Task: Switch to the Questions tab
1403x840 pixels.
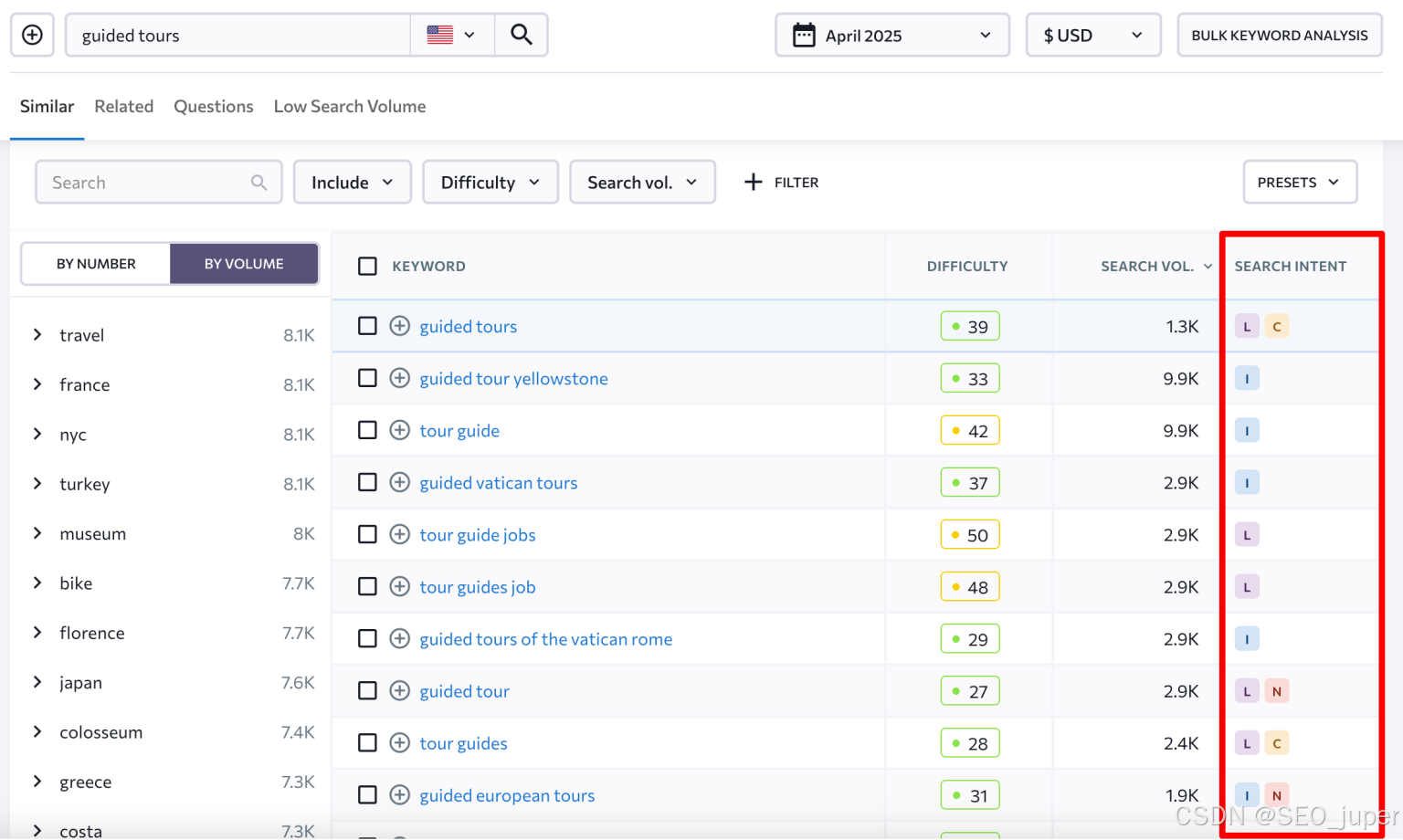Action: coord(214,106)
